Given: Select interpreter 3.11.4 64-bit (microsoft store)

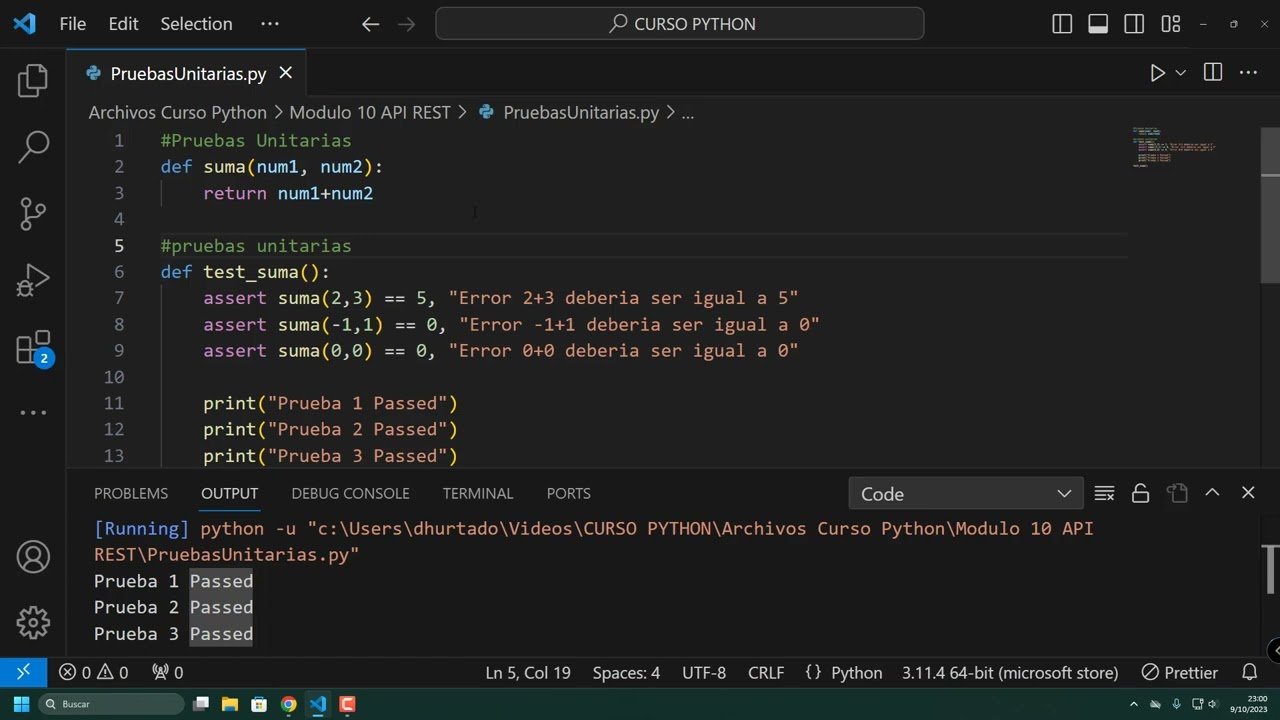Looking at the screenshot, I should coord(1010,672).
